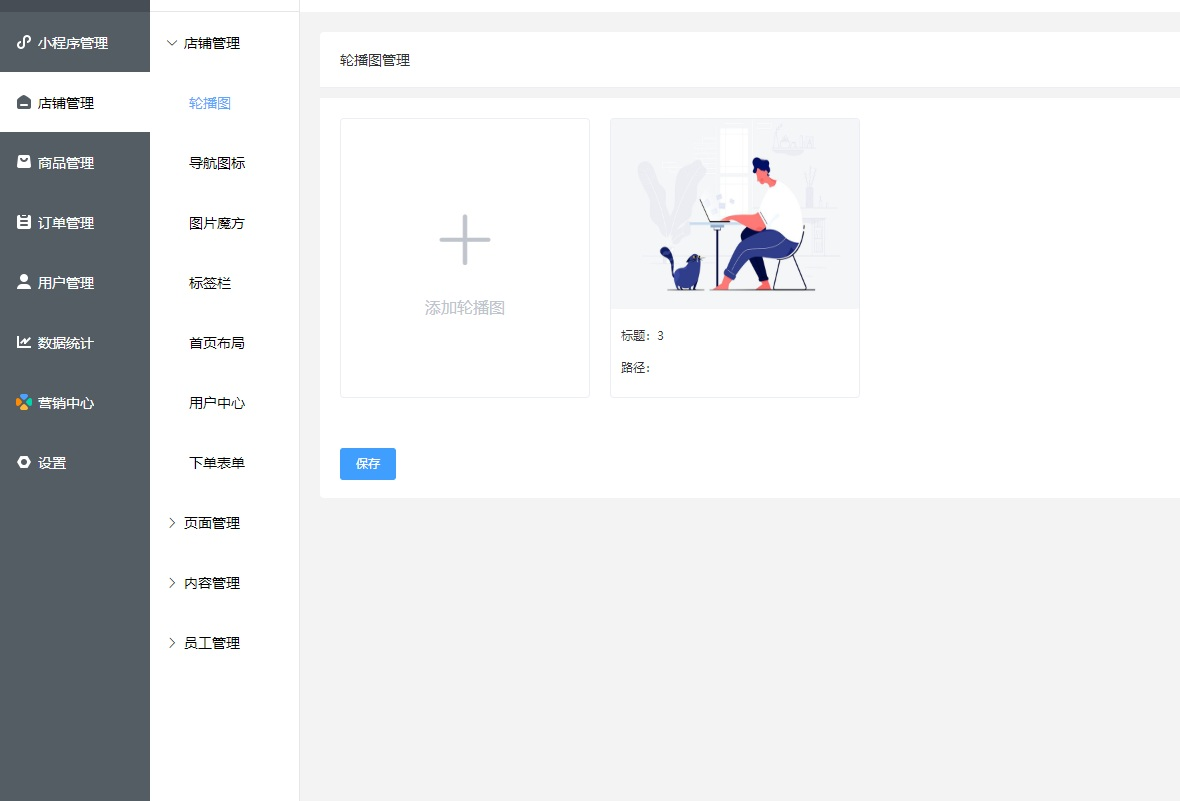This screenshot has width=1181, height=802.
Task: Open 下单表单 submenu item
Action: (217, 462)
